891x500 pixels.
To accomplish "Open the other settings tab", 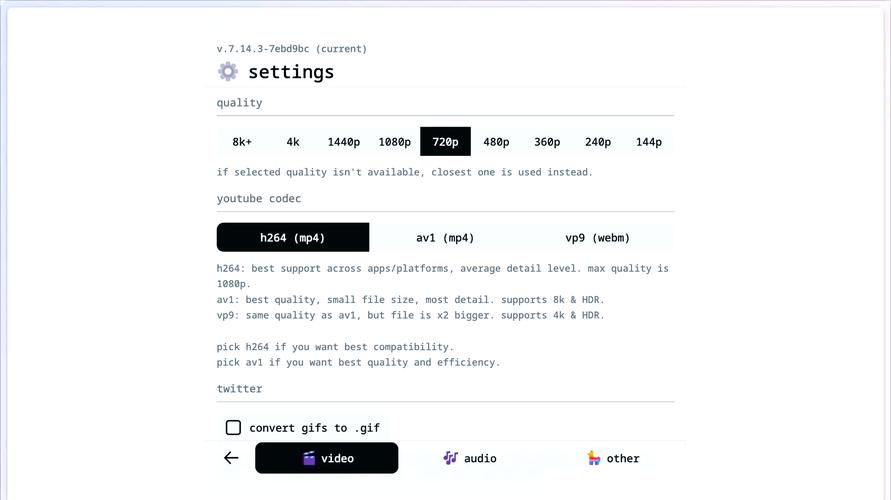I will point(613,458).
